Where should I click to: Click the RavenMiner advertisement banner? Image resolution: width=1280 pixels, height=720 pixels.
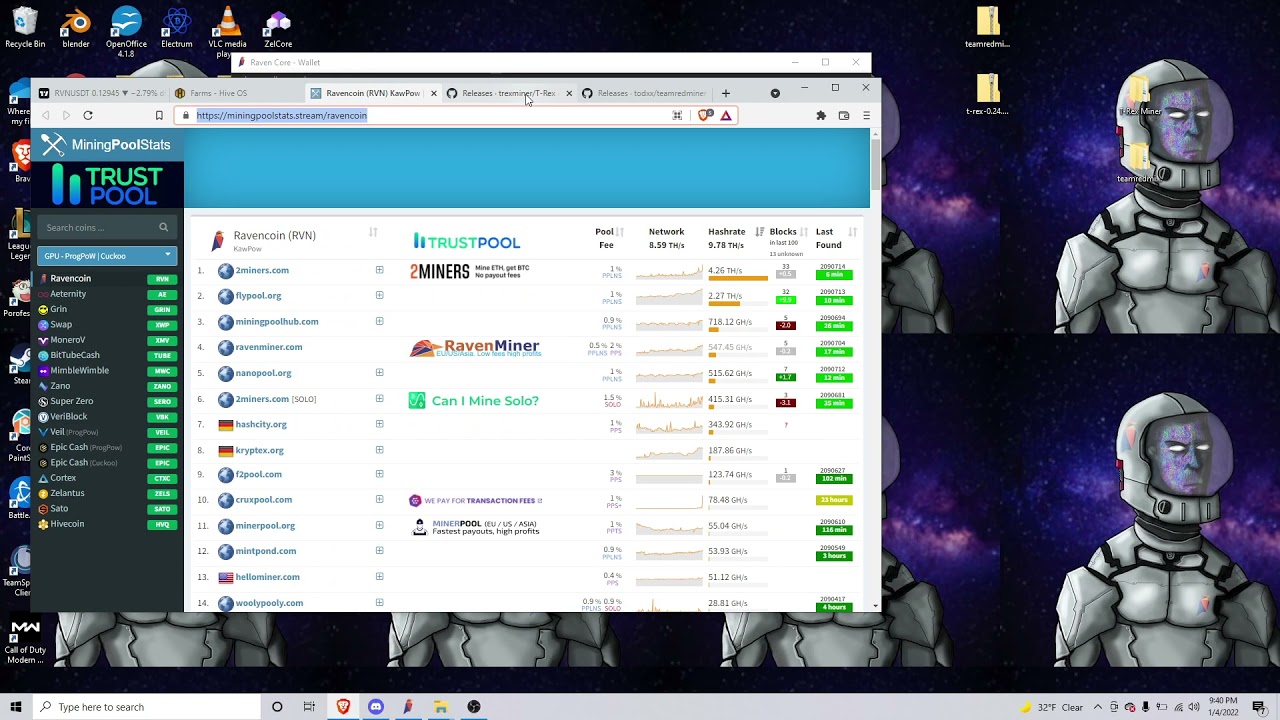coord(475,347)
